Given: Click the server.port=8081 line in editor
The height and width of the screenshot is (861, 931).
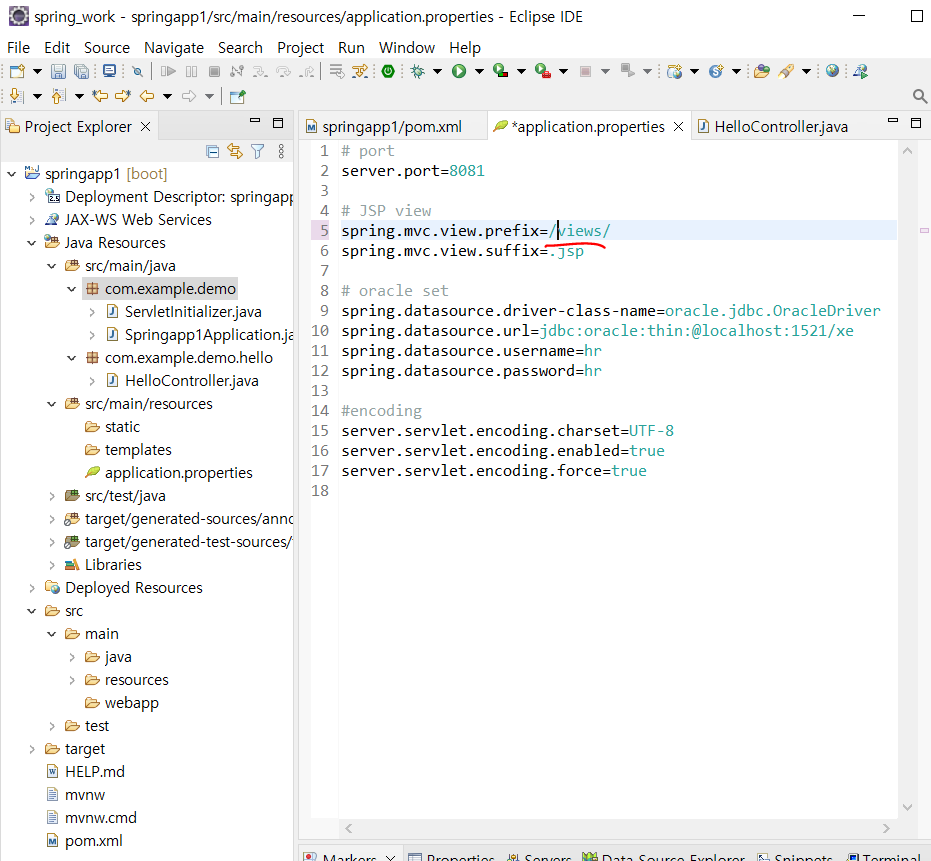Looking at the screenshot, I should pos(413,171).
